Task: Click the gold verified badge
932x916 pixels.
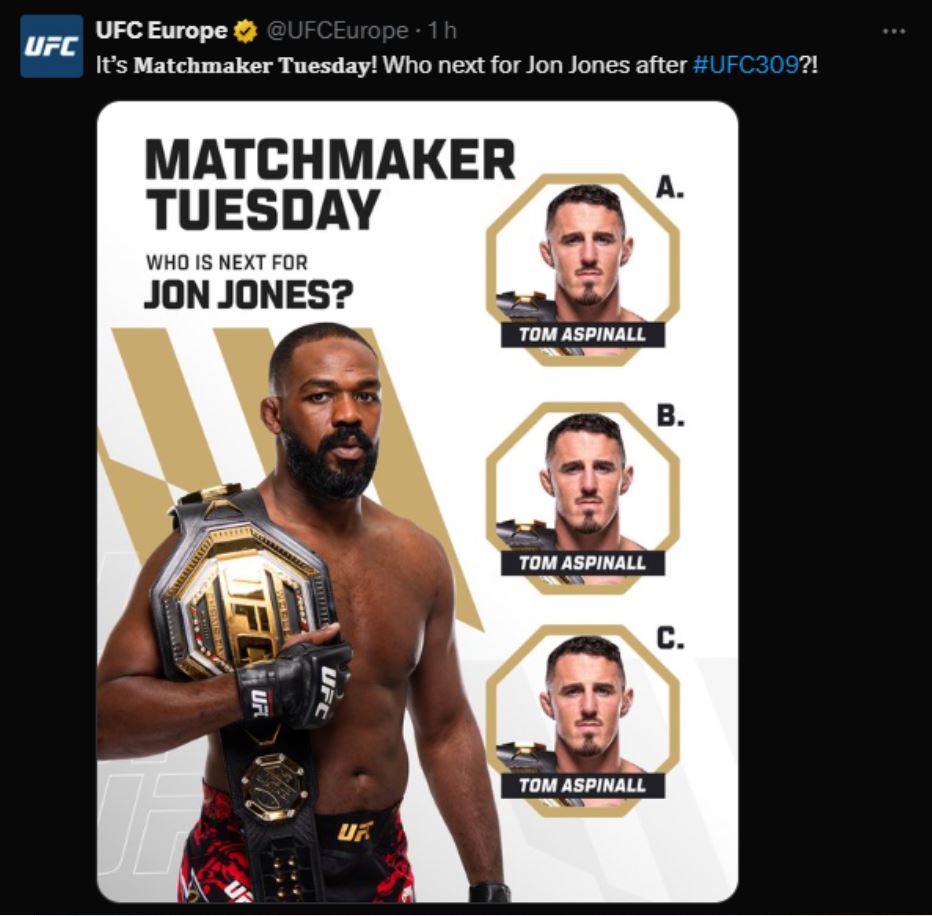Action: coord(245,31)
